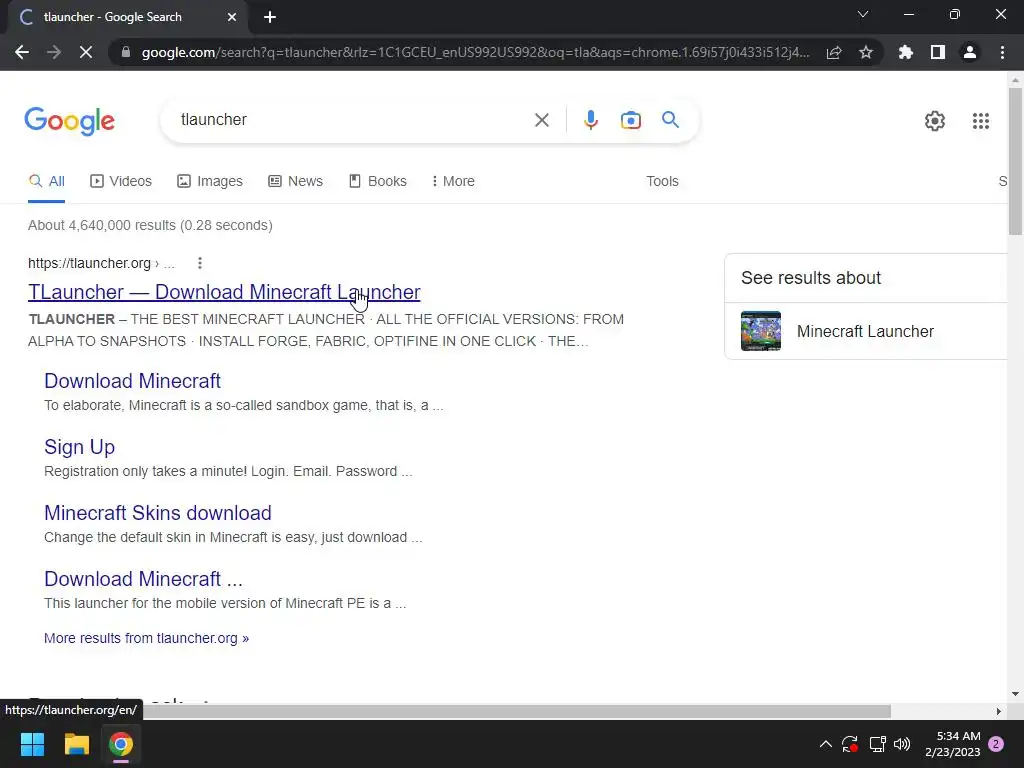The image size is (1024, 768).
Task: Open the sync update tray icon
Action: (850, 744)
